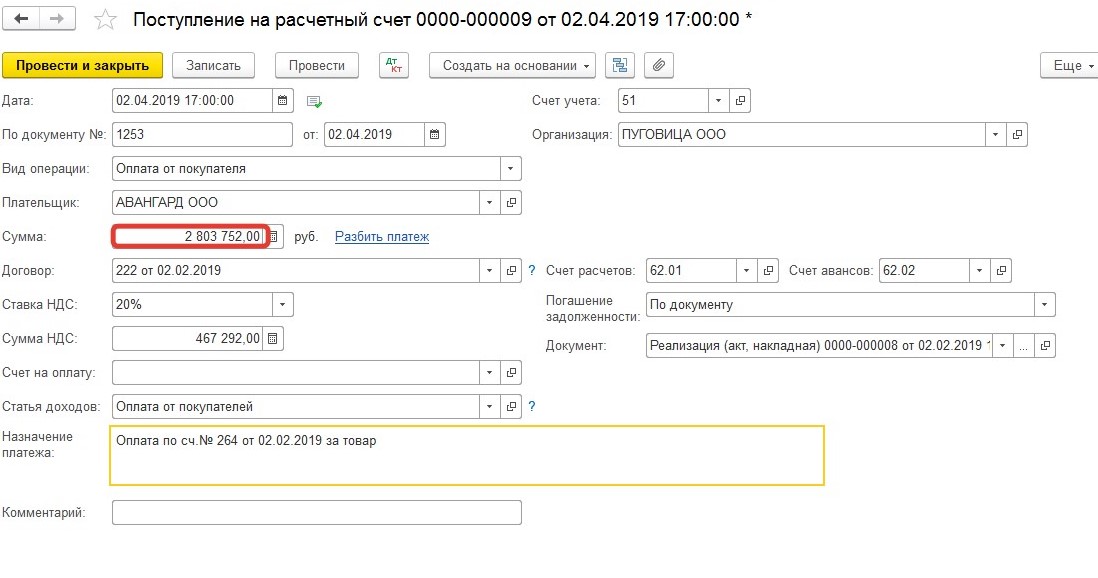Open the Еще menu

pyautogui.click(x=1069, y=65)
